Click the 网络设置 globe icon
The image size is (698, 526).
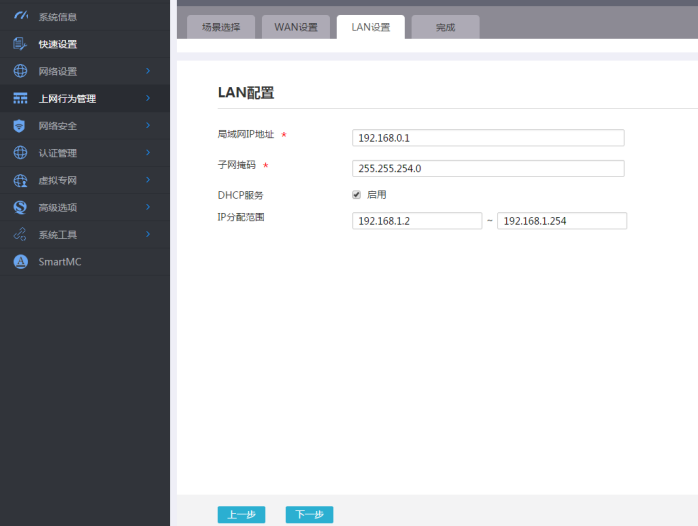pyautogui.click(x=20, y=71)
